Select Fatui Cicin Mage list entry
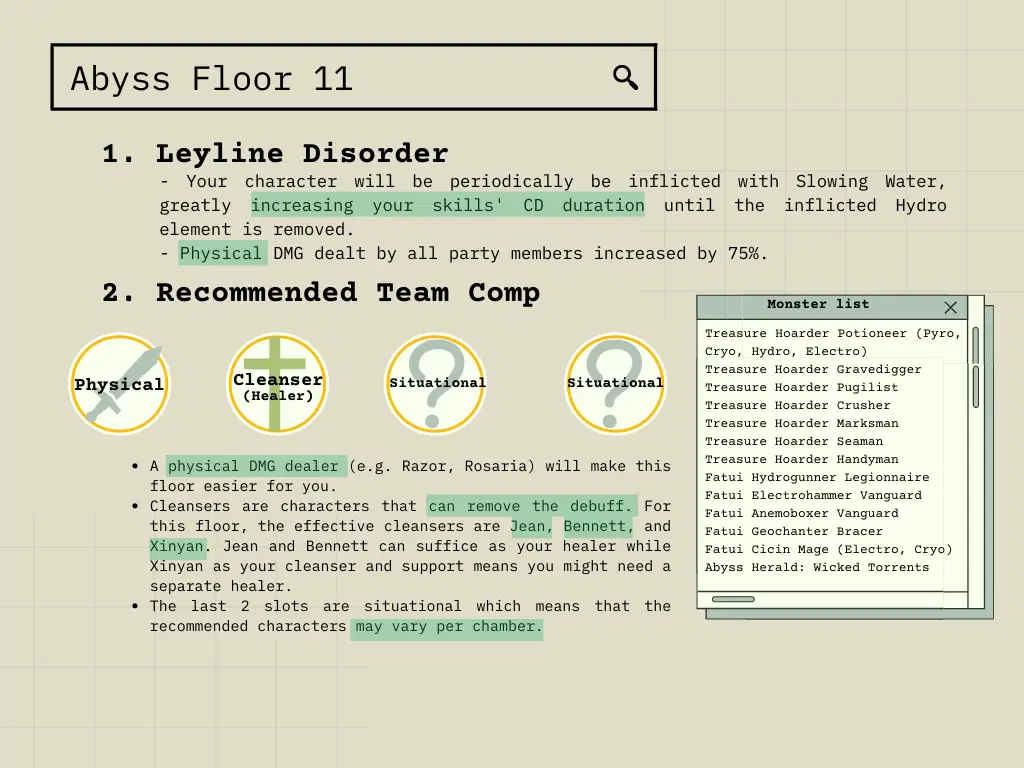 coord(828,549)
